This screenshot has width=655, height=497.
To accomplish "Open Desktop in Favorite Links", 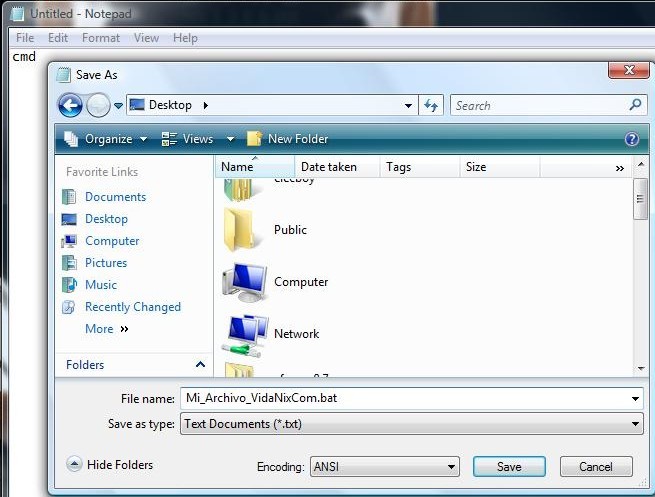I will (107, 219).
